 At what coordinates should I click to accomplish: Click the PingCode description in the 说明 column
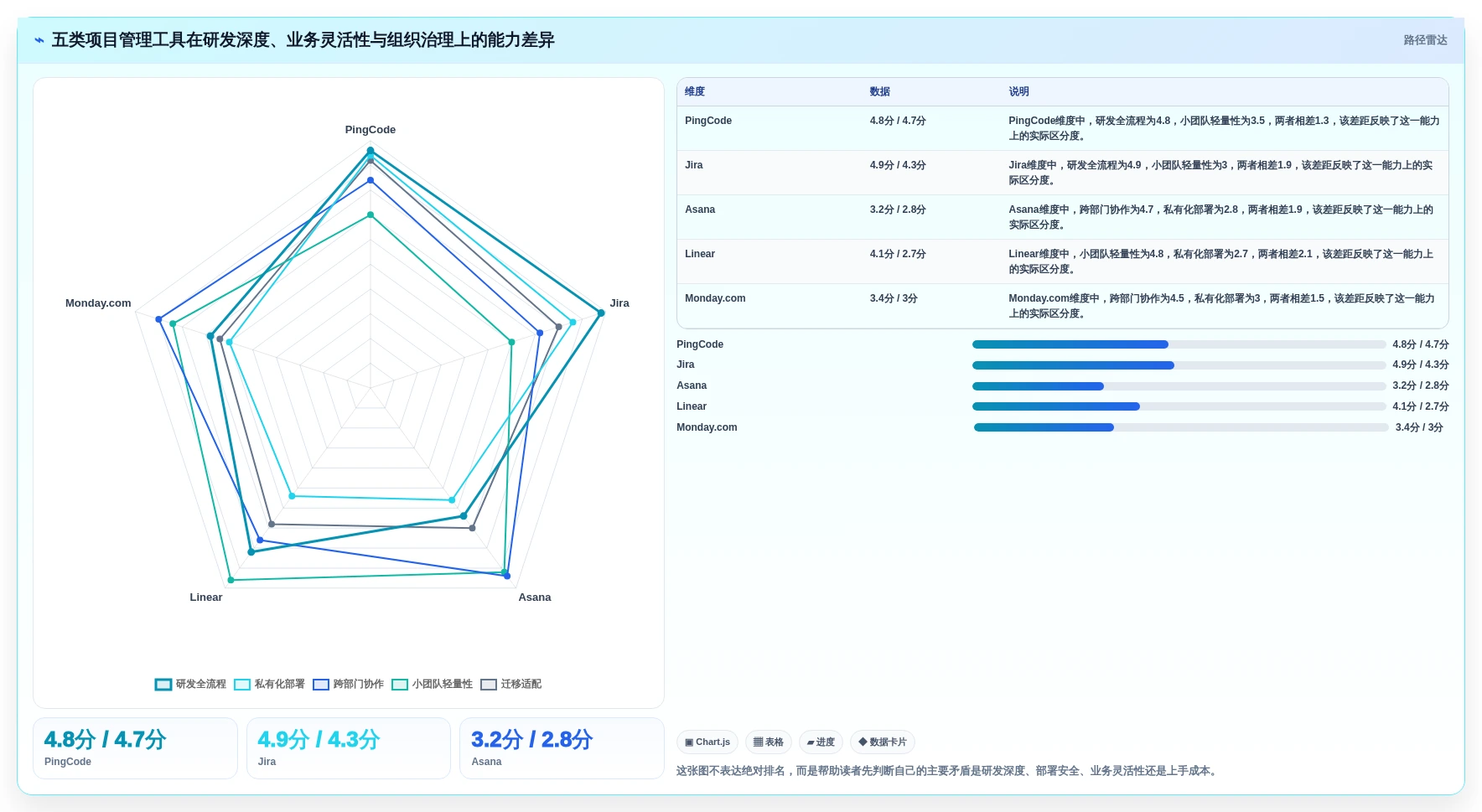point(1224,128)
